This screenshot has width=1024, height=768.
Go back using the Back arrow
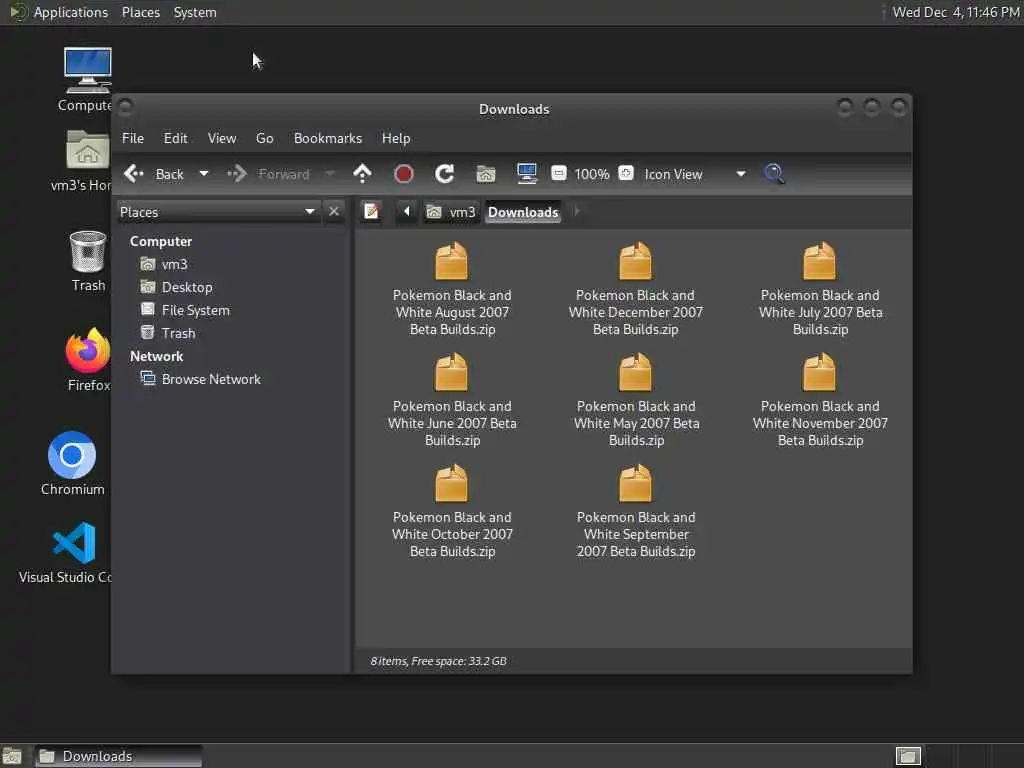pyautogui.click(x=154, y=174)
